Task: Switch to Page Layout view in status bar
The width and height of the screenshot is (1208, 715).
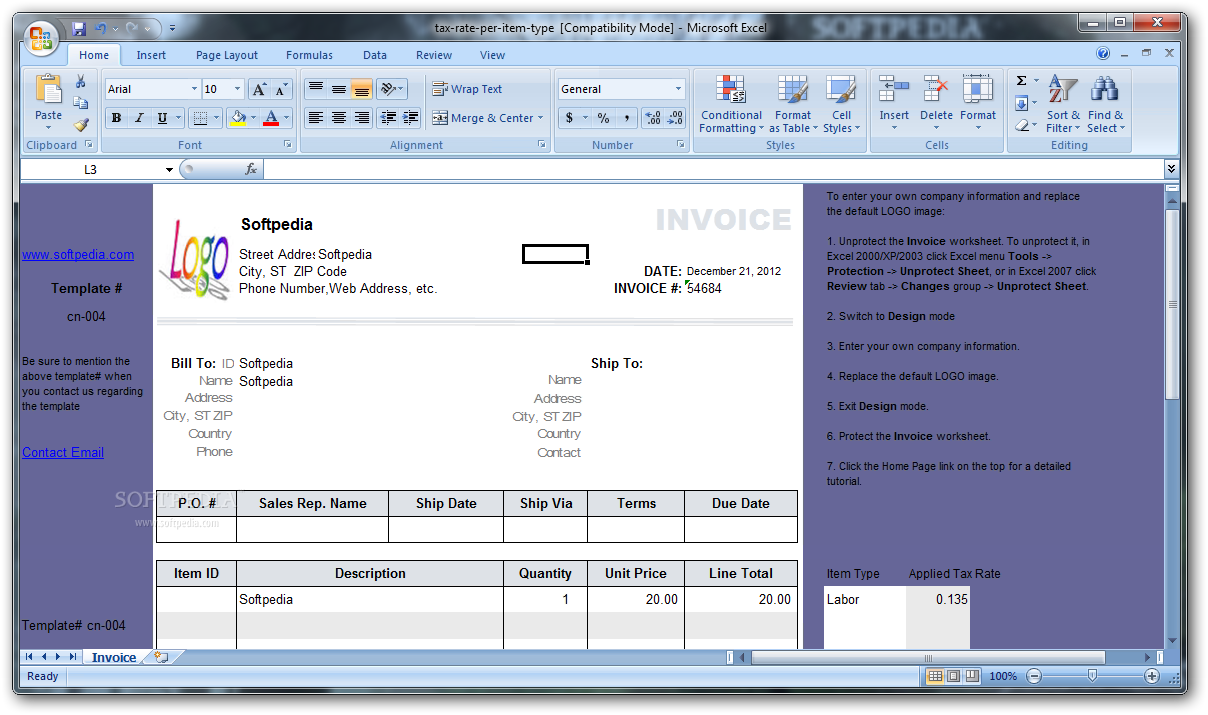Action: pos(953,676)
